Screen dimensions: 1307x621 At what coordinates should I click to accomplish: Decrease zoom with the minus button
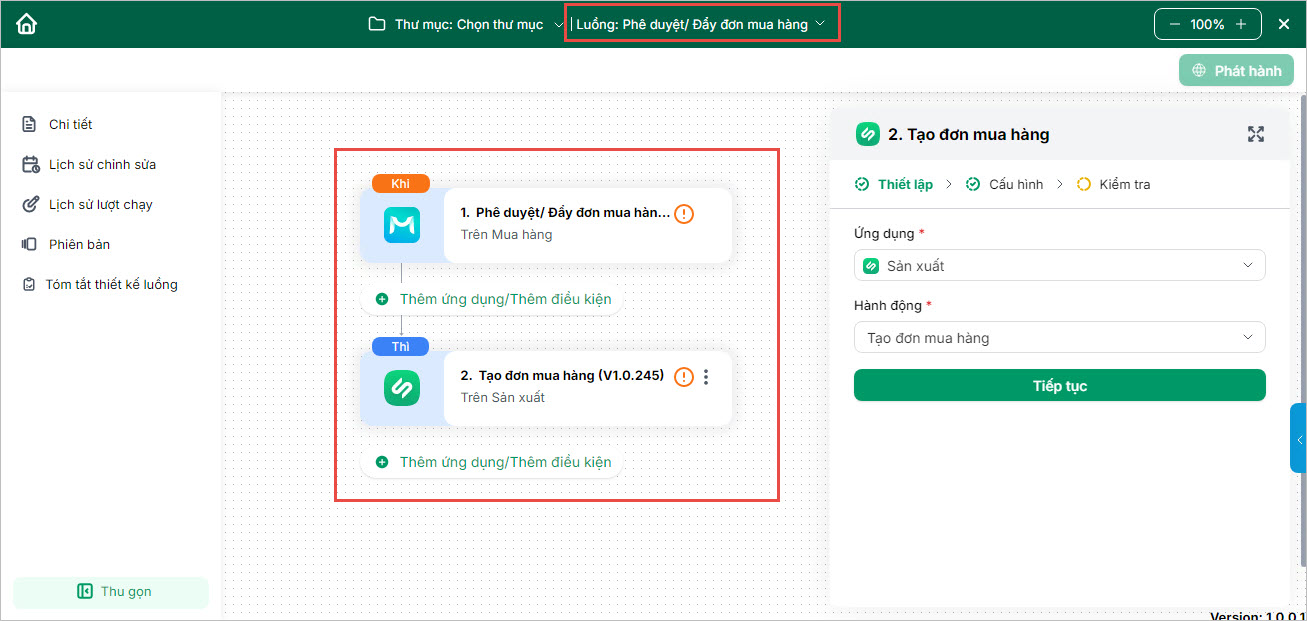(1174, 24)
